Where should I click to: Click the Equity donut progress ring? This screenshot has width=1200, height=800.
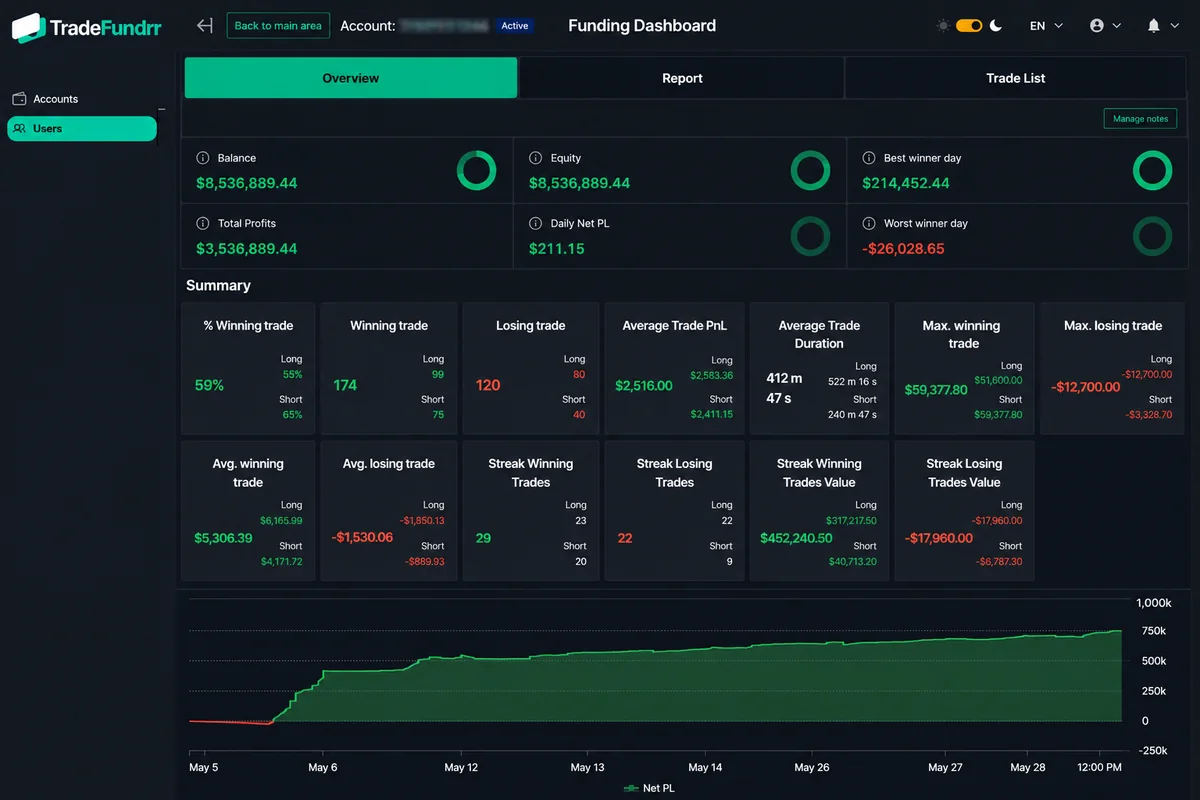point(810,171)
